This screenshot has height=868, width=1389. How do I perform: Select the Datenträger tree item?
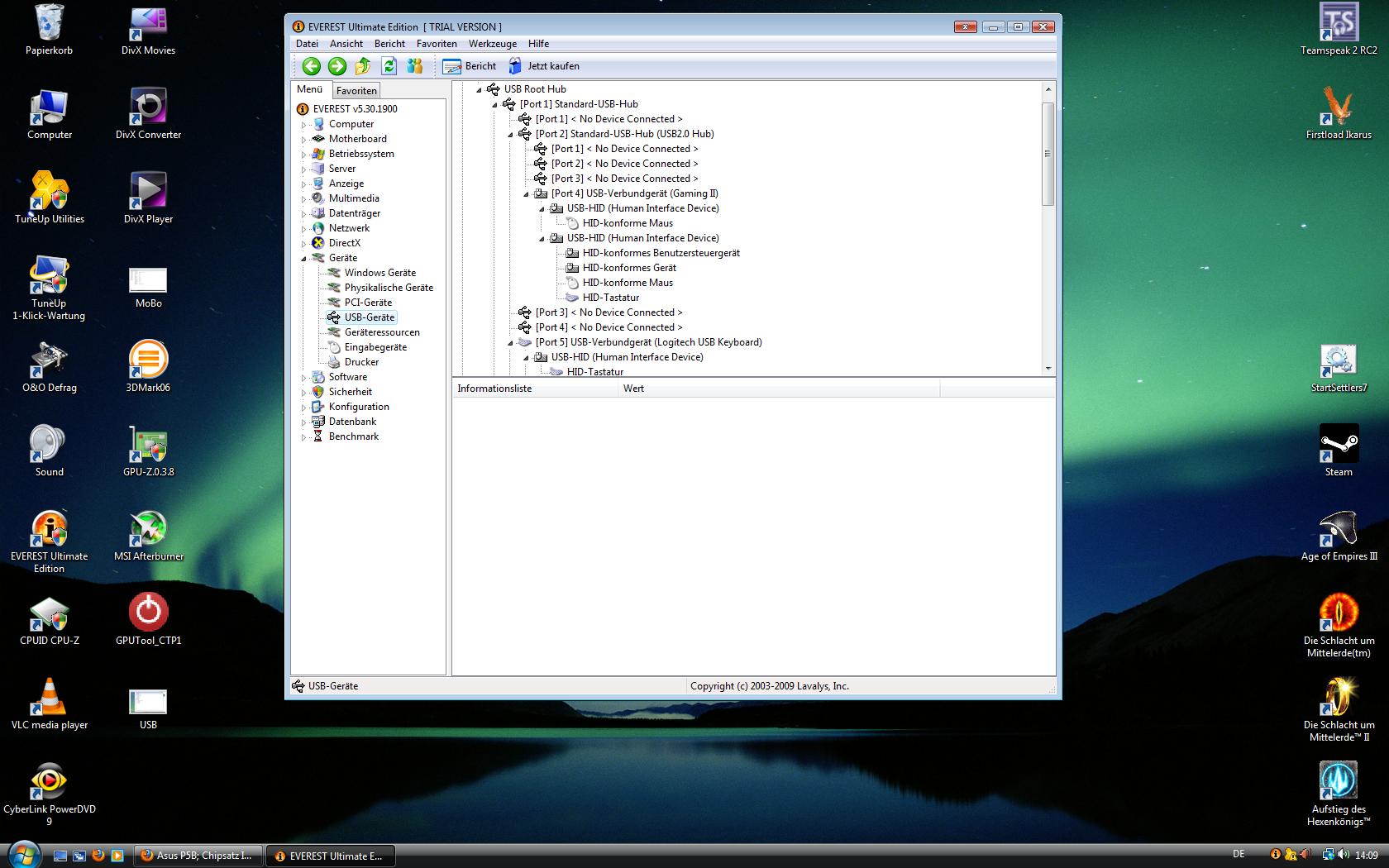(355, 213)
